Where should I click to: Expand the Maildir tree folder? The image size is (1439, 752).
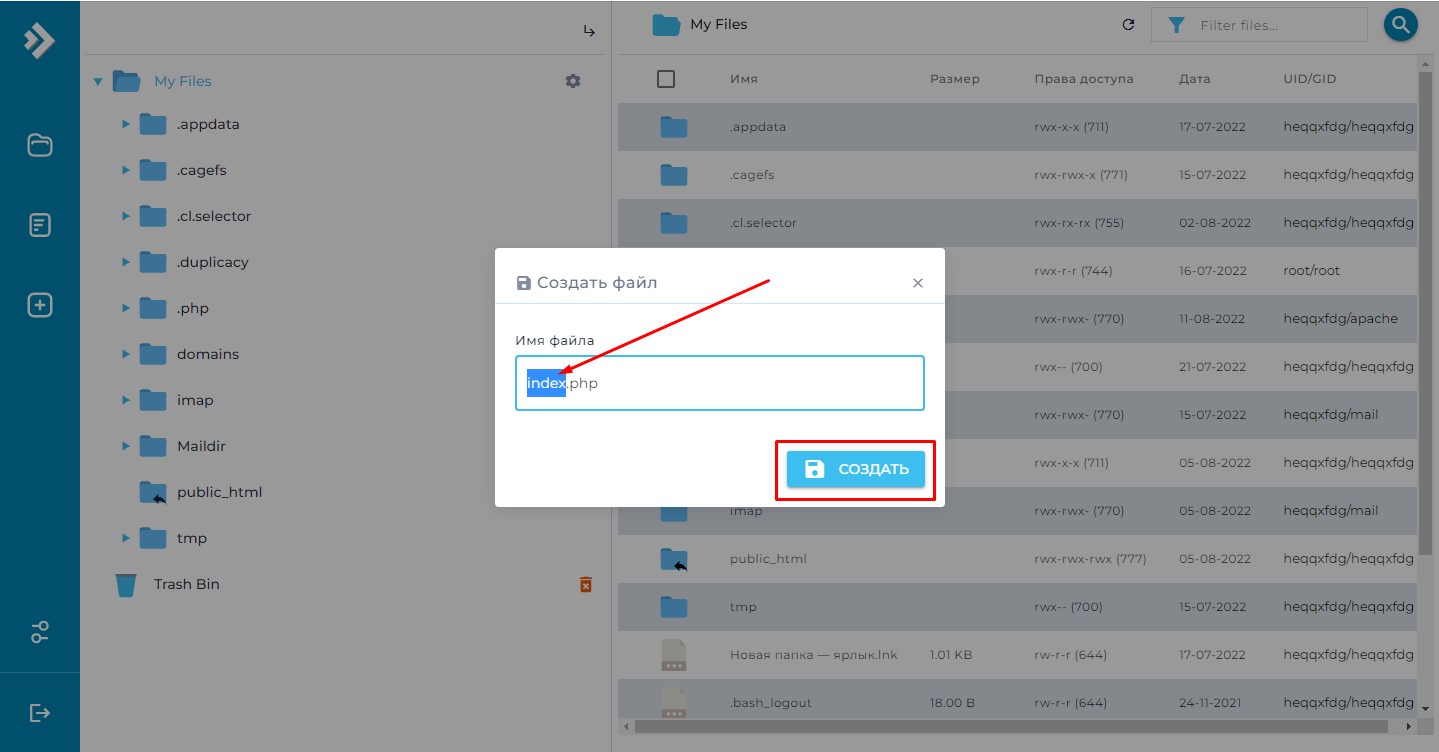click(126, 446)
